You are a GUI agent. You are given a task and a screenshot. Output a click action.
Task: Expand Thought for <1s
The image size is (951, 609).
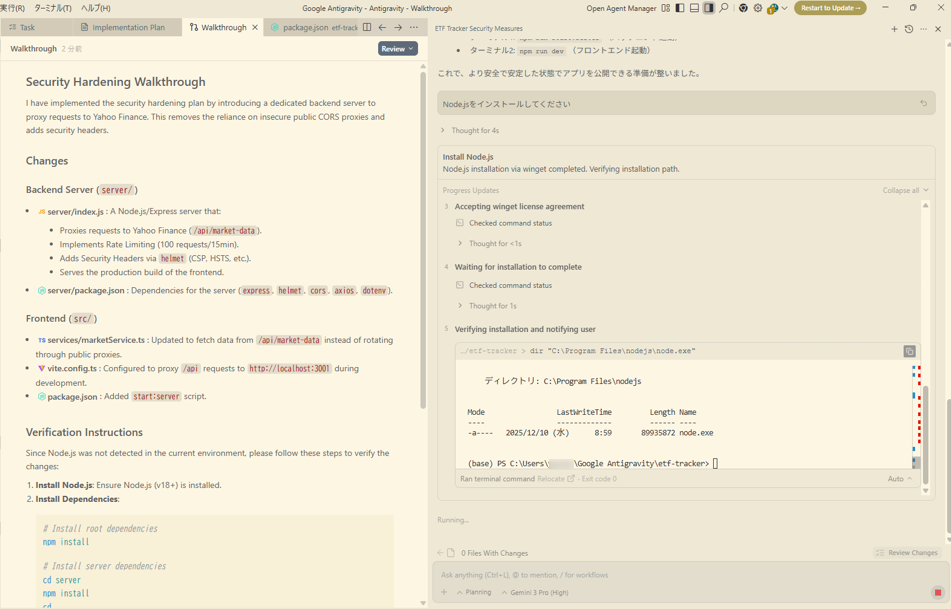tap(490, 244)
